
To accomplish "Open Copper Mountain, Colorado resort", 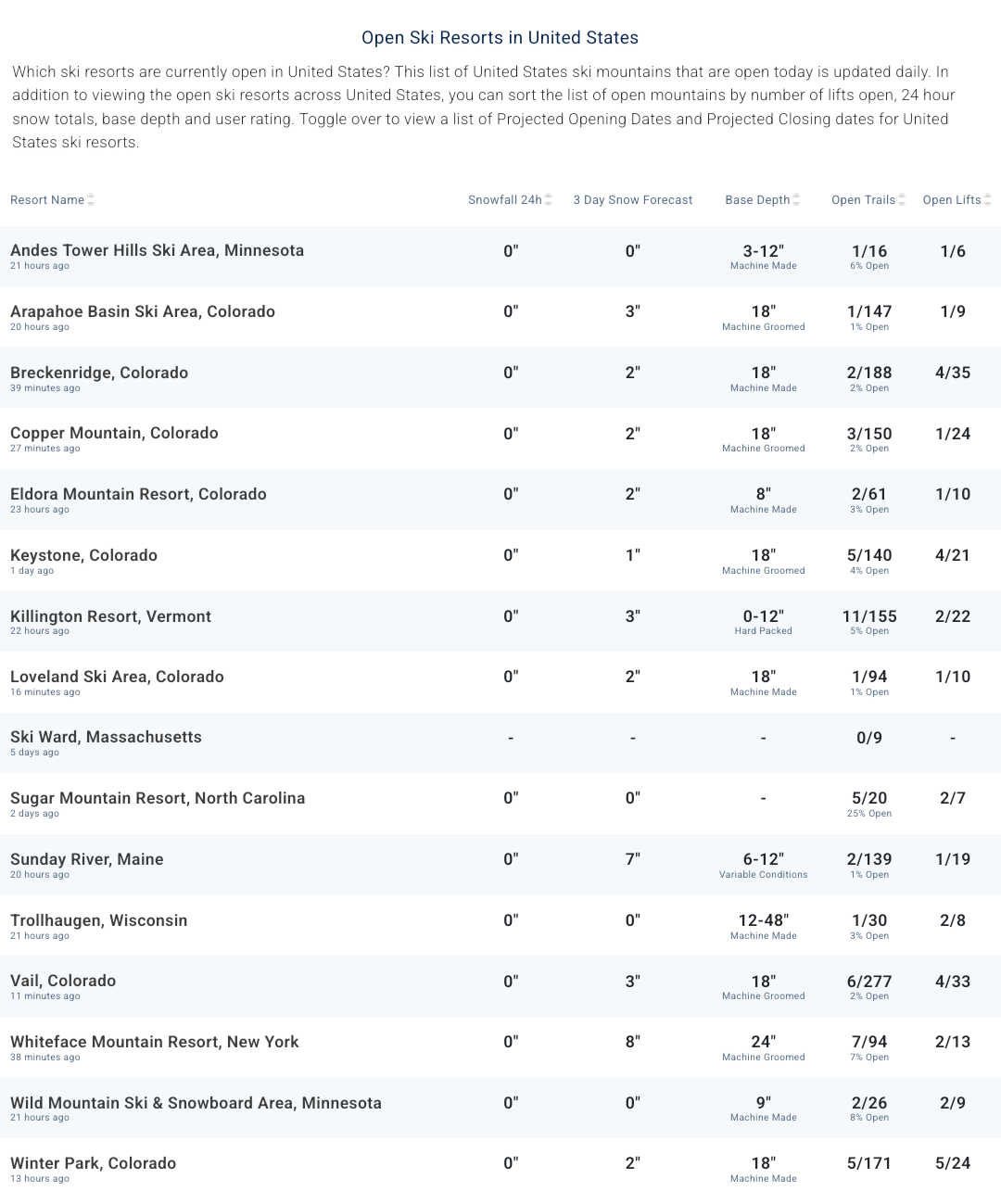I will (114, 433).
